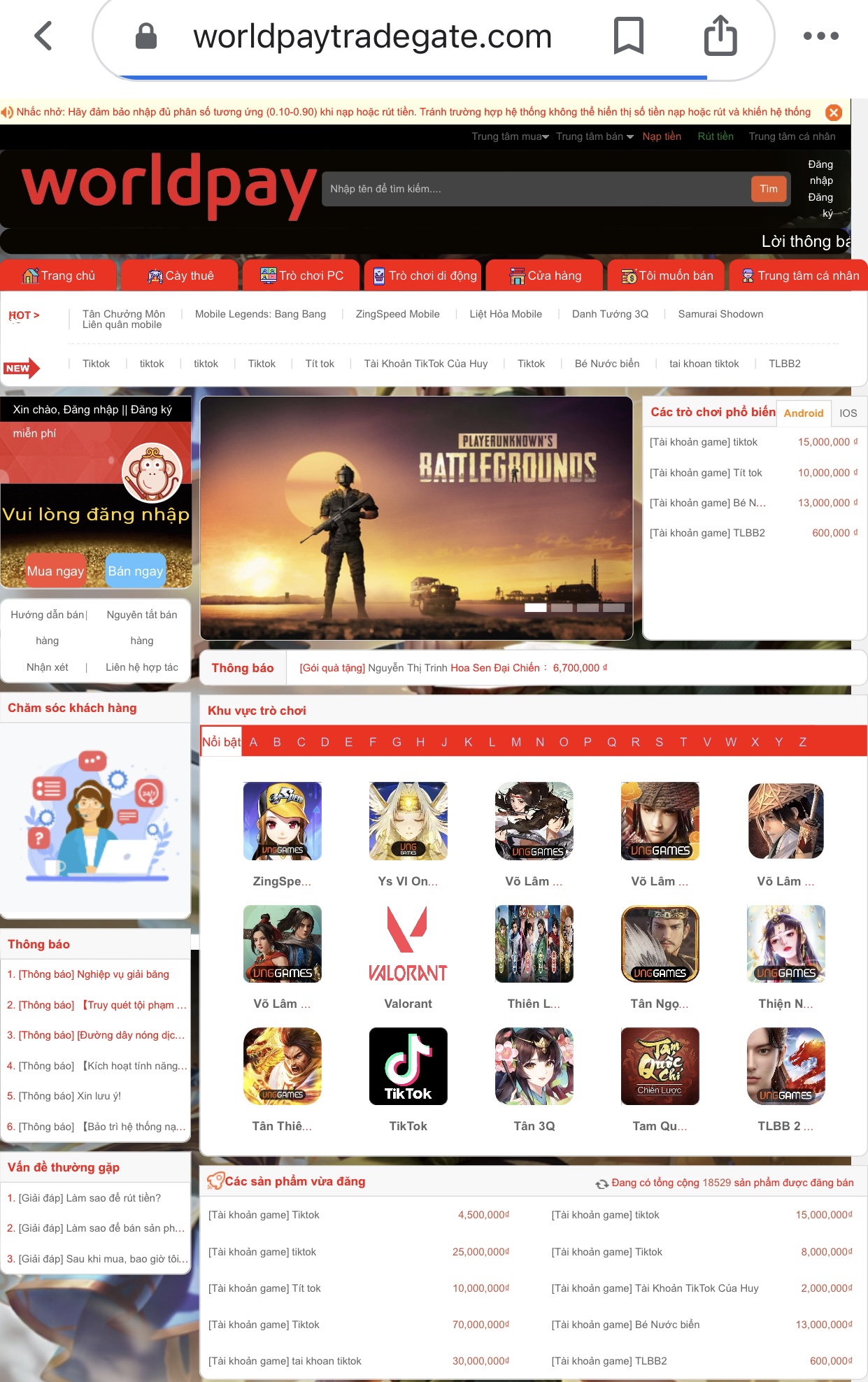Click the Mua ngay button
The height and width of the screenshot is (1382, 868).
[55, 571]
